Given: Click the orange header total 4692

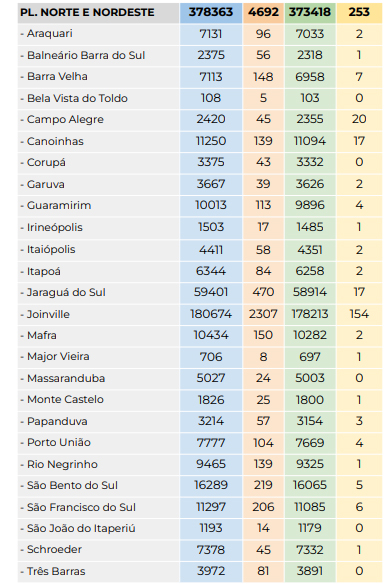Looking at the screenshot, I should (x=263, y=12).
